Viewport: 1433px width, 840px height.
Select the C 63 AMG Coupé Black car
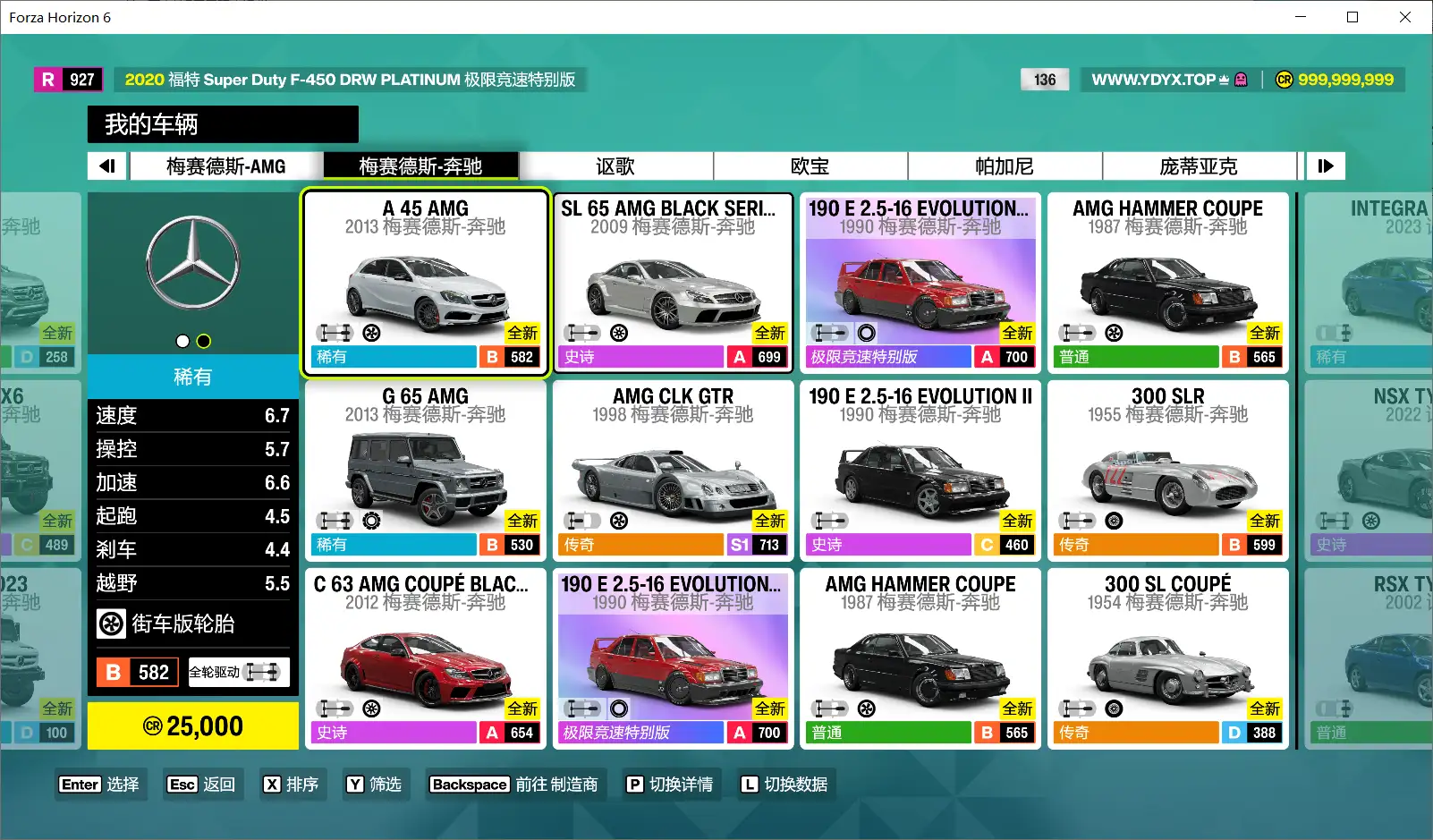(x=426, y=658)
